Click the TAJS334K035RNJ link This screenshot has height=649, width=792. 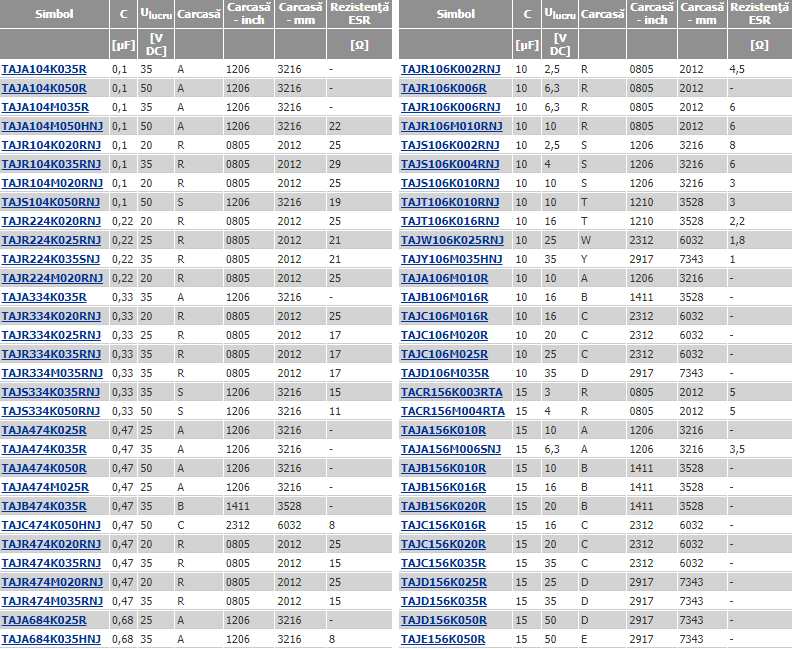[51, 392]
